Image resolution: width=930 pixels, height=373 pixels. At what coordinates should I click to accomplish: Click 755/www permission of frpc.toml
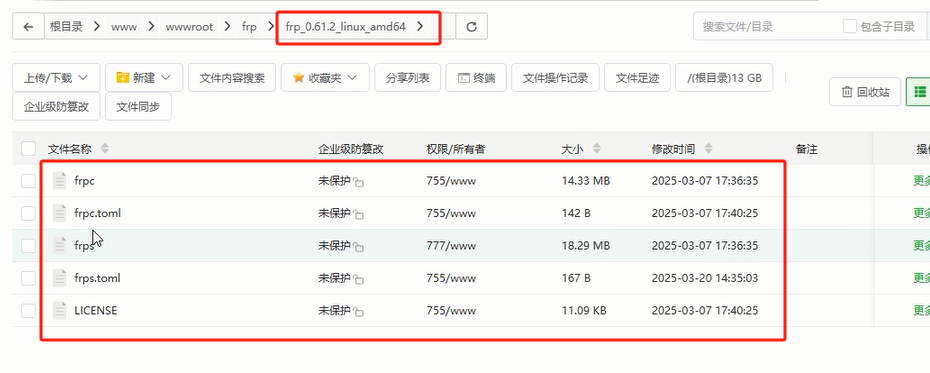pos(451,213)
